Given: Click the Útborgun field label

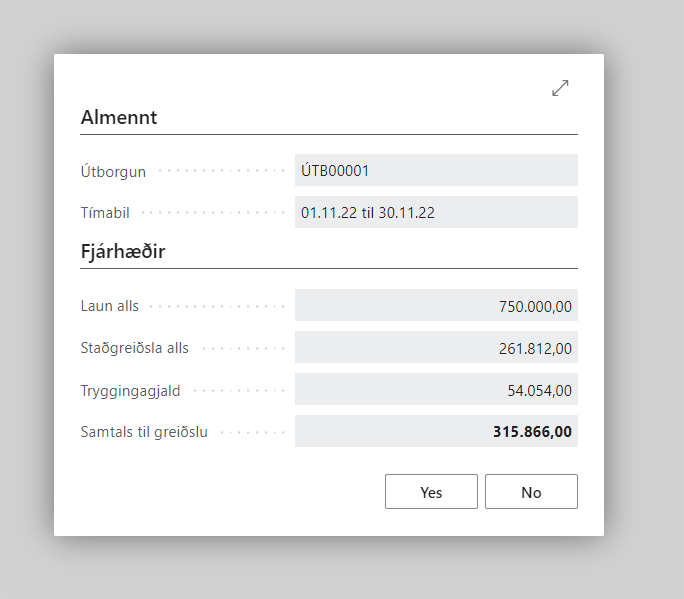Looking at the screenshot, I should tap(113, 171).
